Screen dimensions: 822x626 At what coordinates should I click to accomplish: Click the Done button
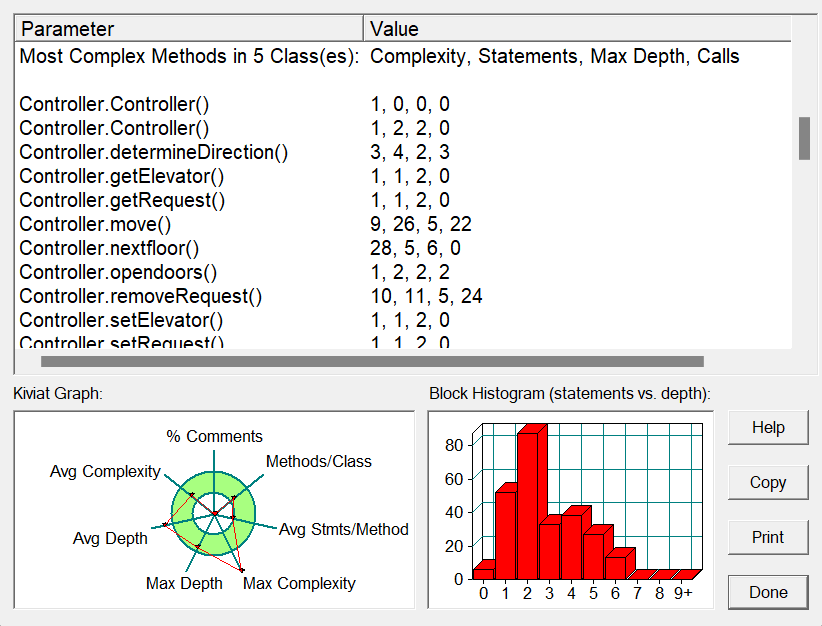(768, 592)
